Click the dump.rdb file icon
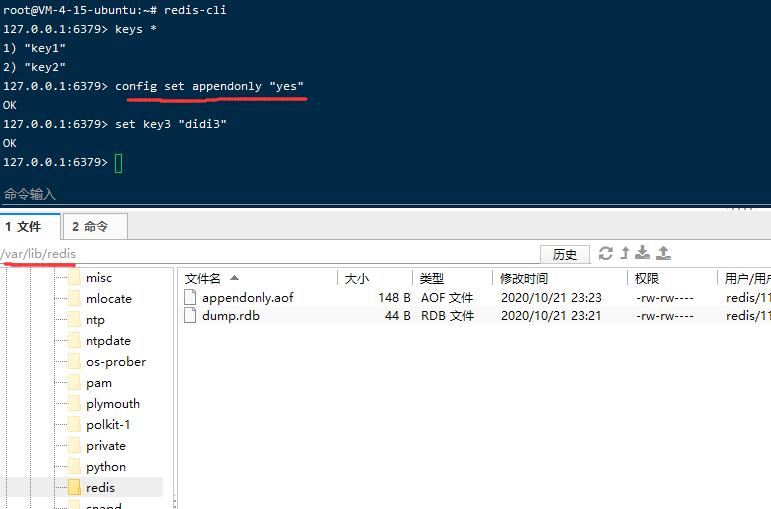This screenshot has height=509, width=771. [190, 315]
